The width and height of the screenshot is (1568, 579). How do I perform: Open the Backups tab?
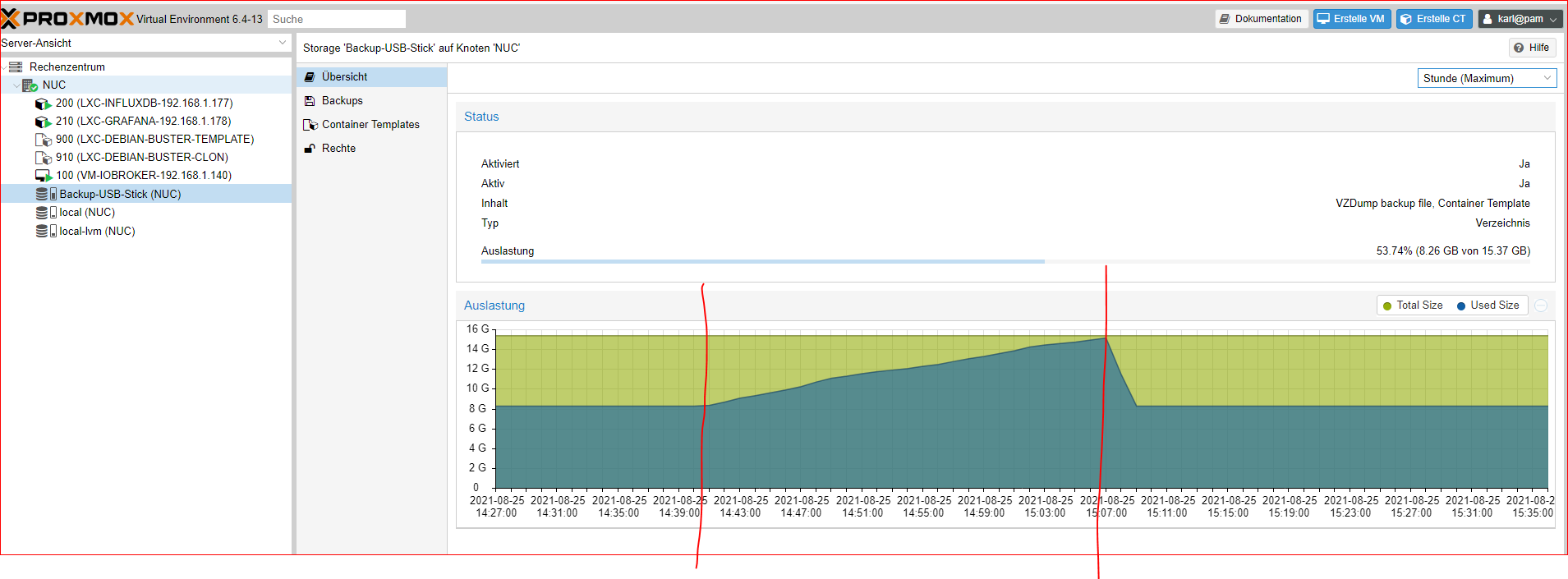tap(371, 100)
